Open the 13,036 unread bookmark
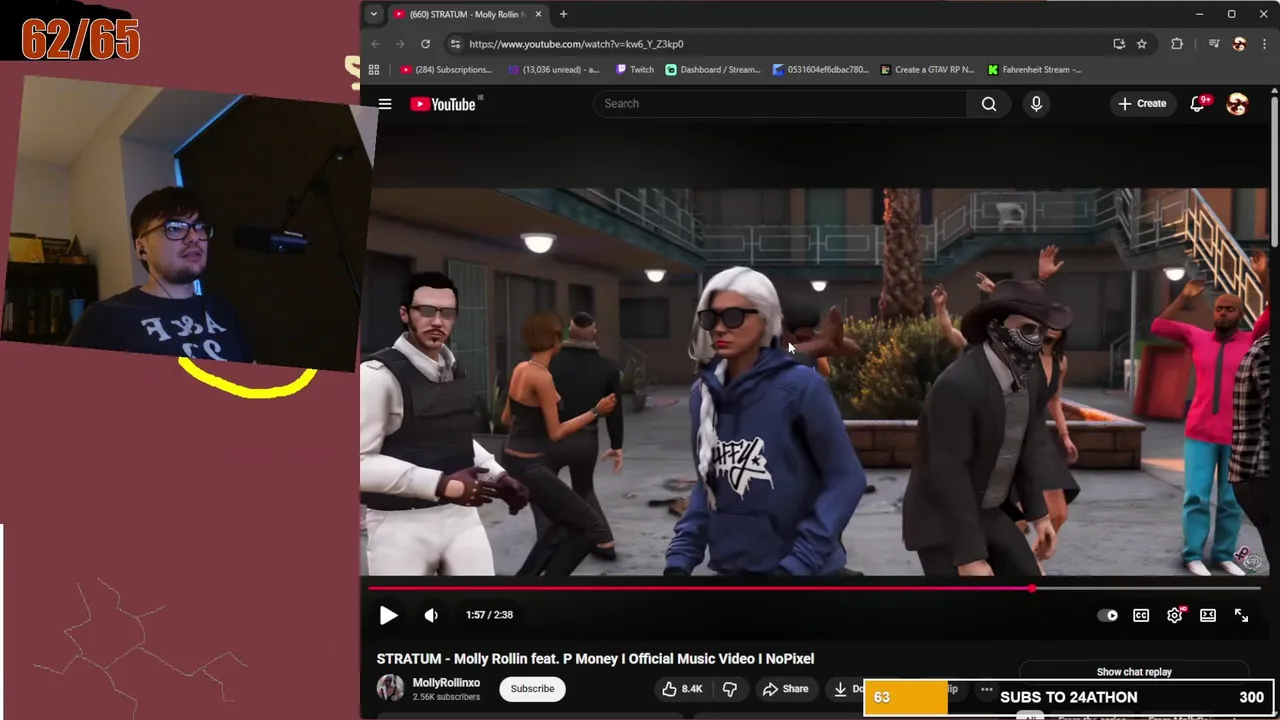This screenshot has height=720, width=1280. pos(554,70)
